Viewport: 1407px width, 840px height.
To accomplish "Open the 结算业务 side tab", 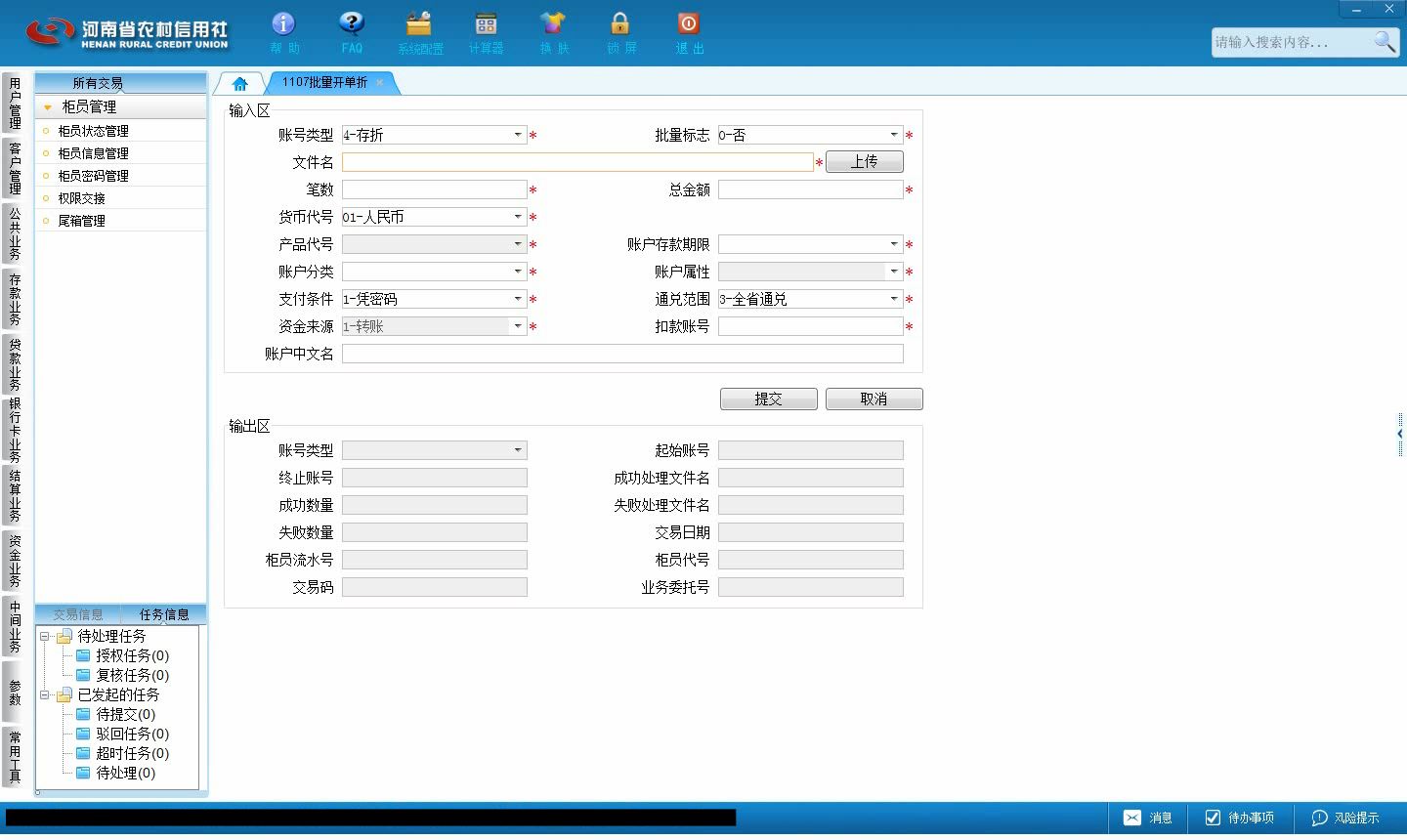I will (14, 496).
